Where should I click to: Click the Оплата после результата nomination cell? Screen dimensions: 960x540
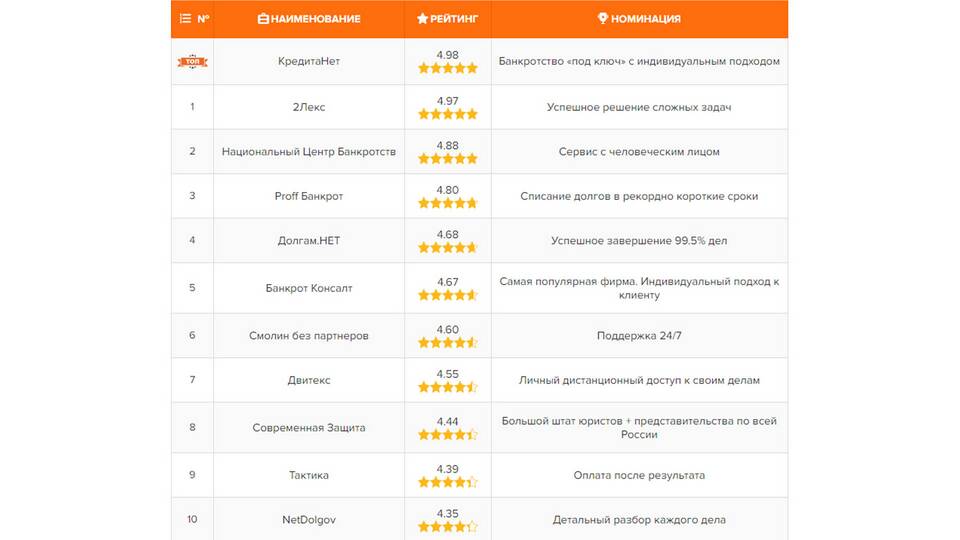coord(639,475)
